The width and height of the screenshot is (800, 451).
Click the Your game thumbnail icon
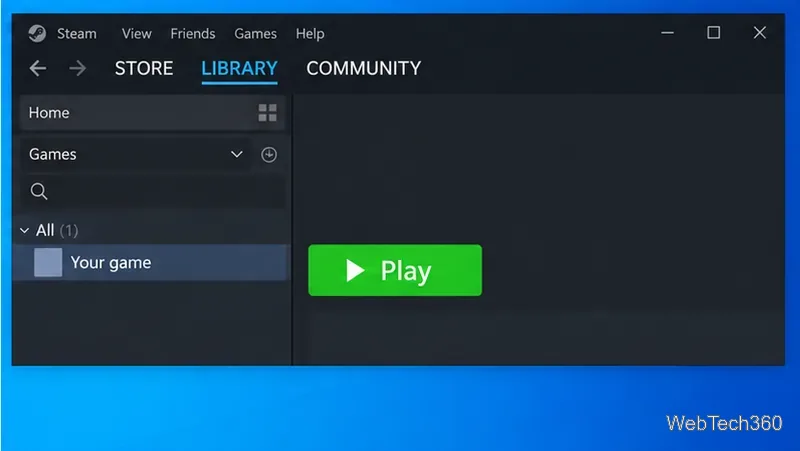(x=48, y=262)
